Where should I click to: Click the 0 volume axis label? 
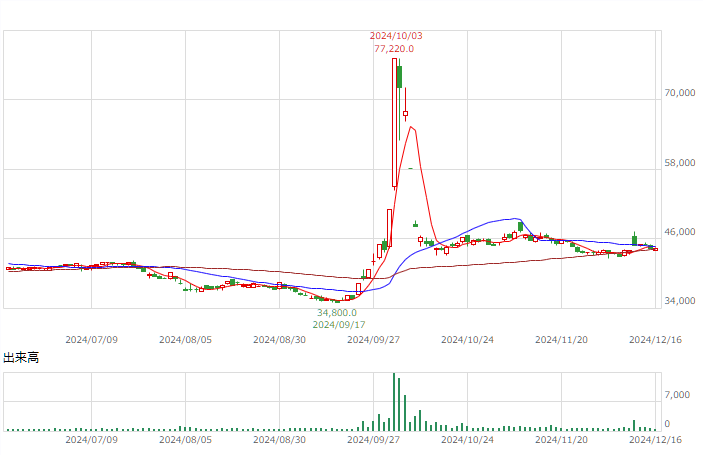[x=667, y=424]
